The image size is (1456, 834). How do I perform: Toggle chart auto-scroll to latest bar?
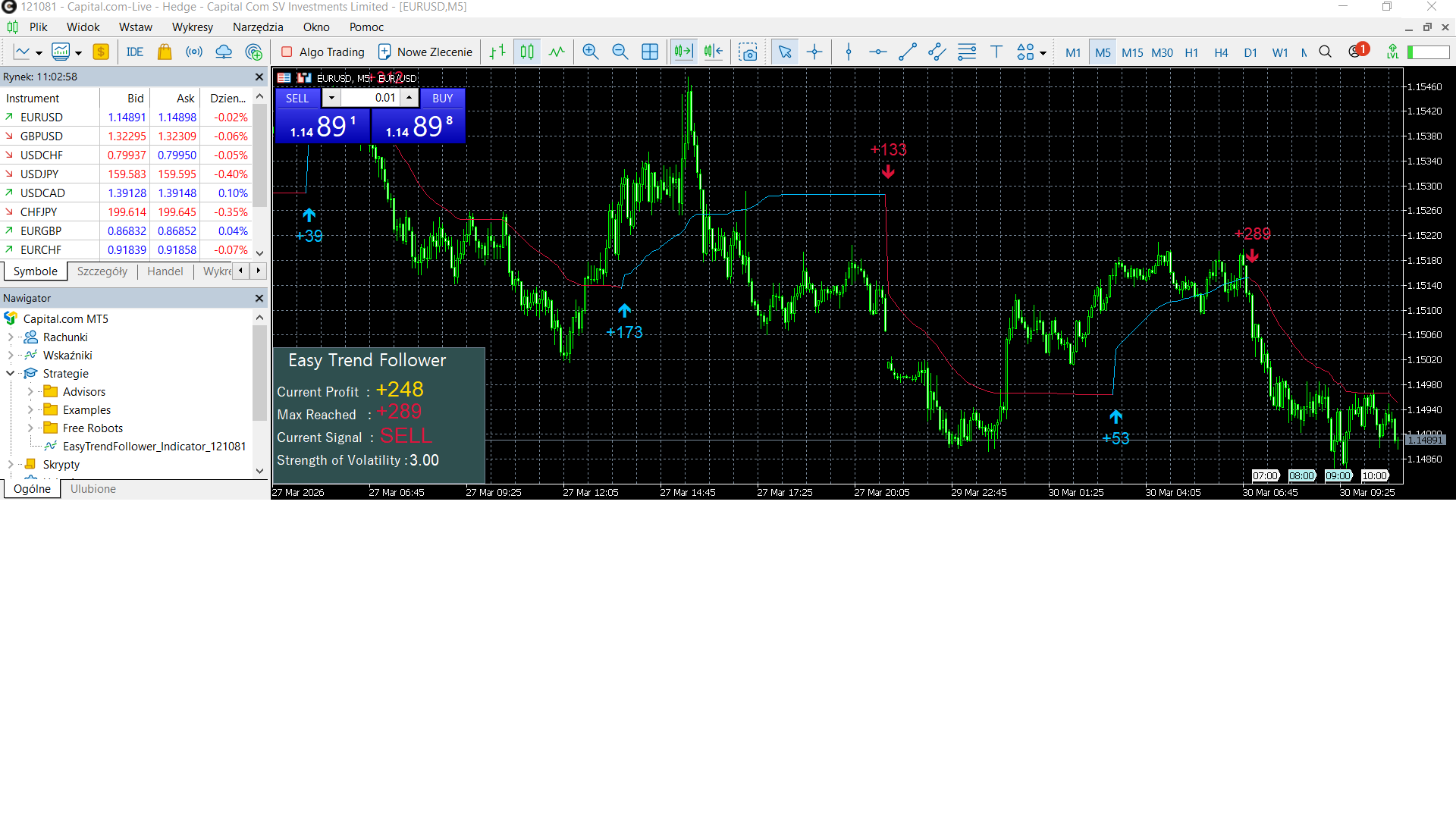point(683,52)
